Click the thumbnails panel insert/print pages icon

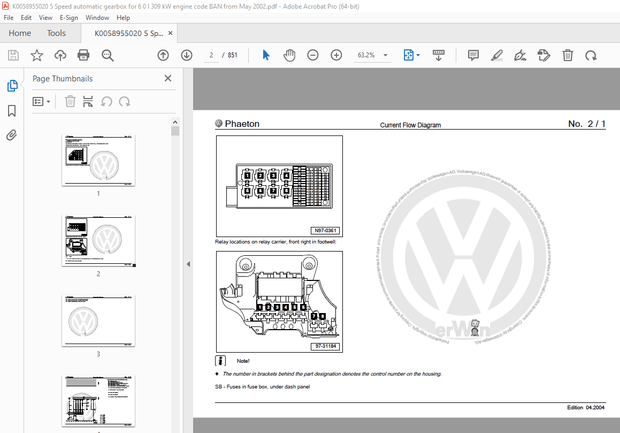point(88,102)
